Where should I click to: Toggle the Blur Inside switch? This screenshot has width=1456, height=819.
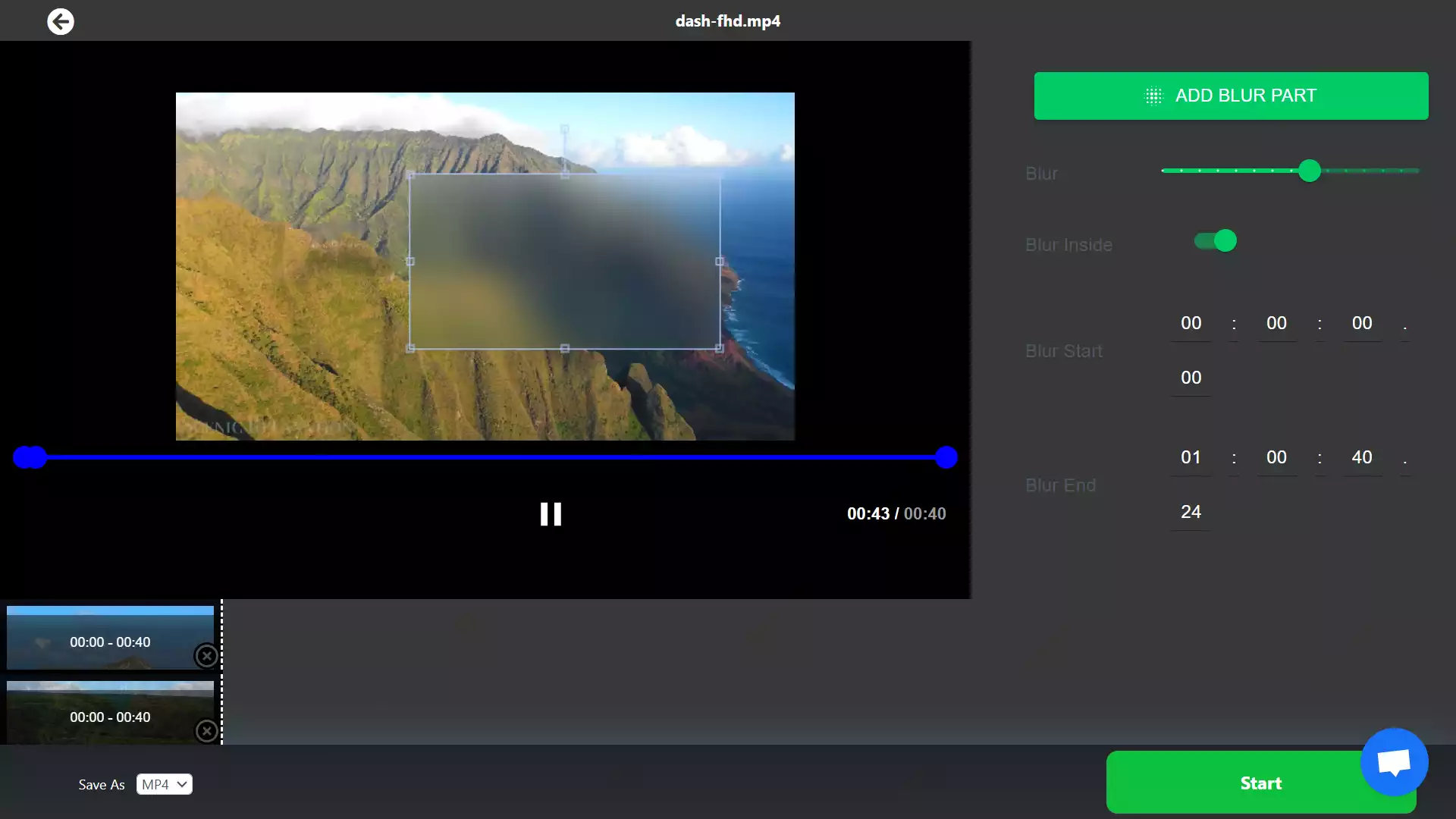(1216, 241)
